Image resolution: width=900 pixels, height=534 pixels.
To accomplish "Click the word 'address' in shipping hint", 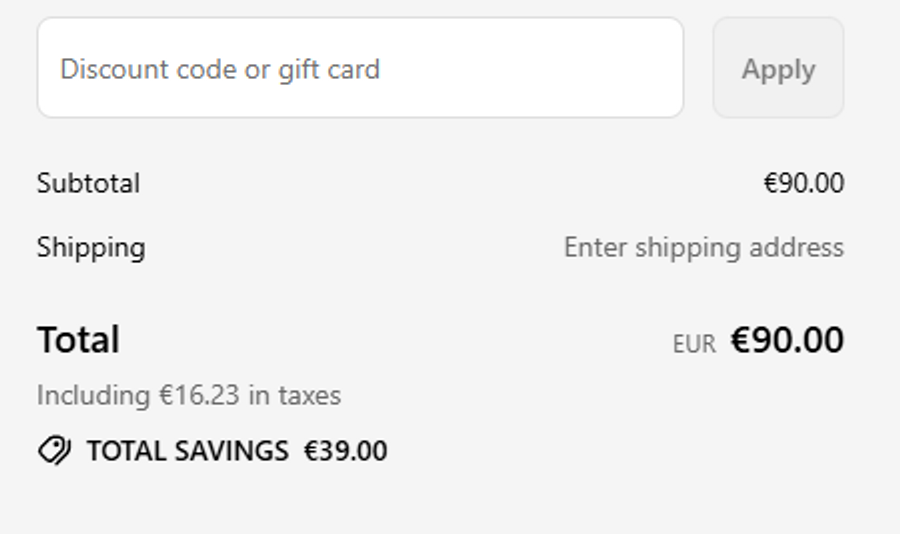I will click(x=797, y=248).
